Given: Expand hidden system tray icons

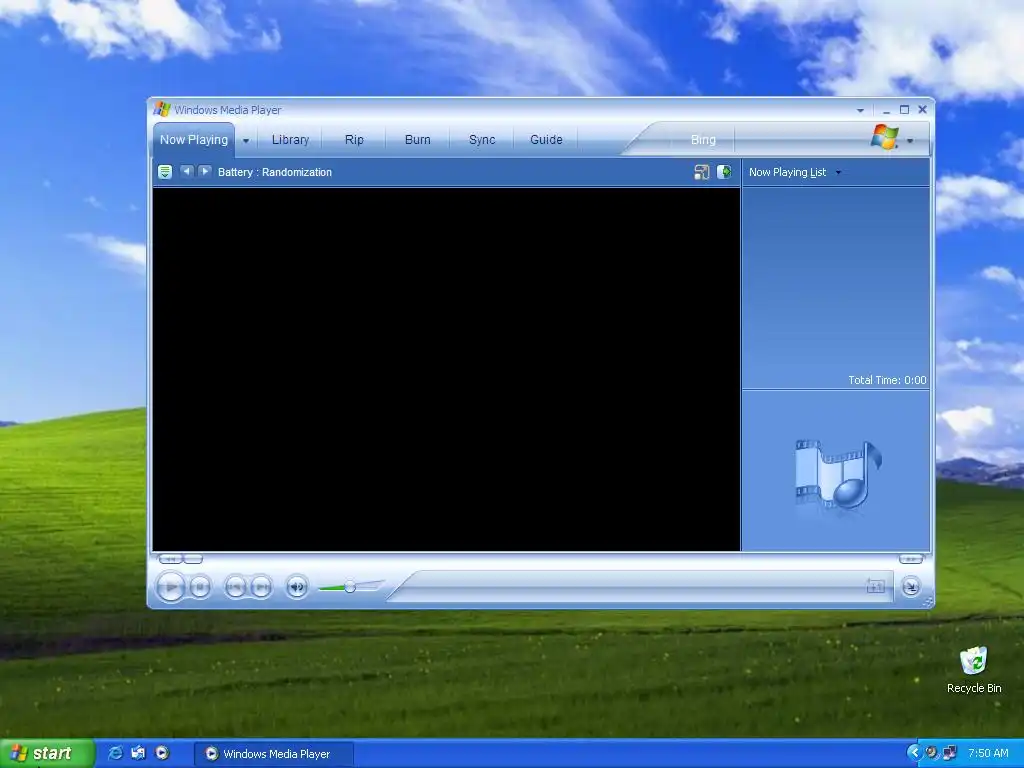Looking at the screenshot, I should pyautogui.click(x=914, y=753).
